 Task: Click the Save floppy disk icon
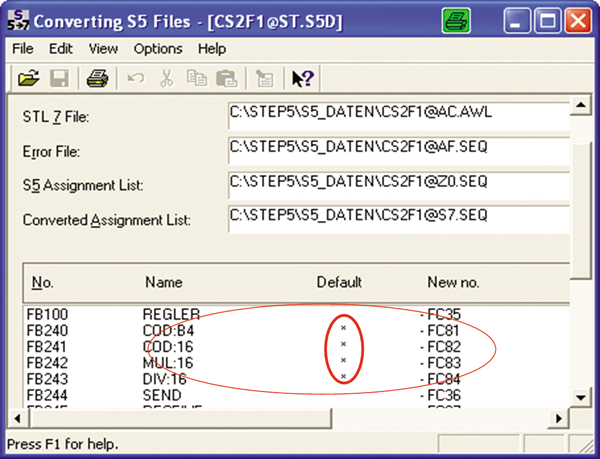[x=59, y=78]
